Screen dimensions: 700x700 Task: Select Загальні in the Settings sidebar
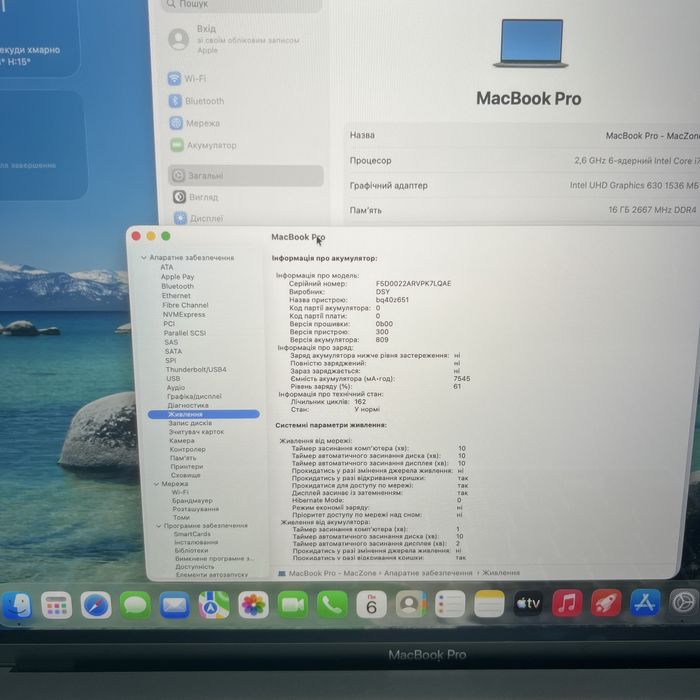pos(246,175)
